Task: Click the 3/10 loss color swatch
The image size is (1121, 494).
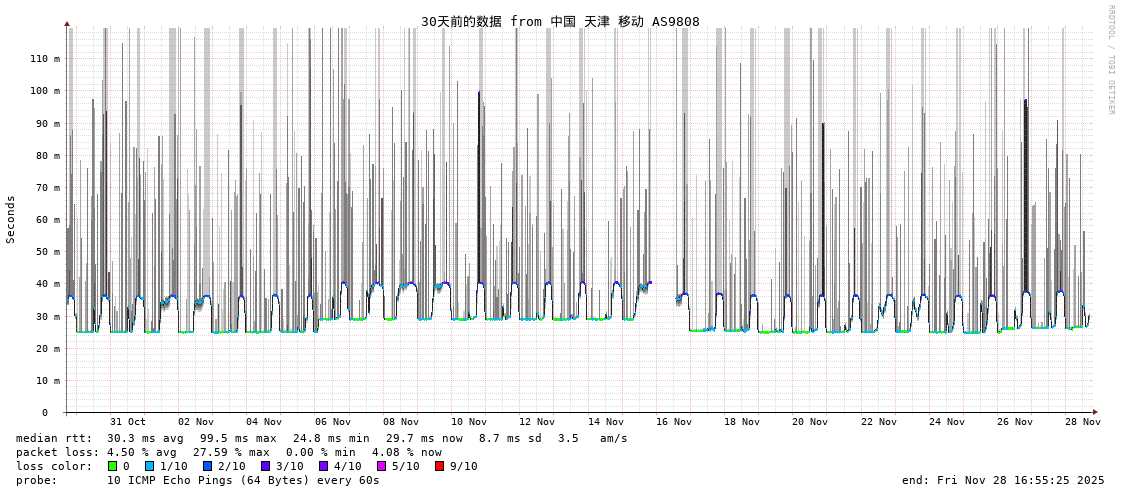Action: [x=266, y=466]
